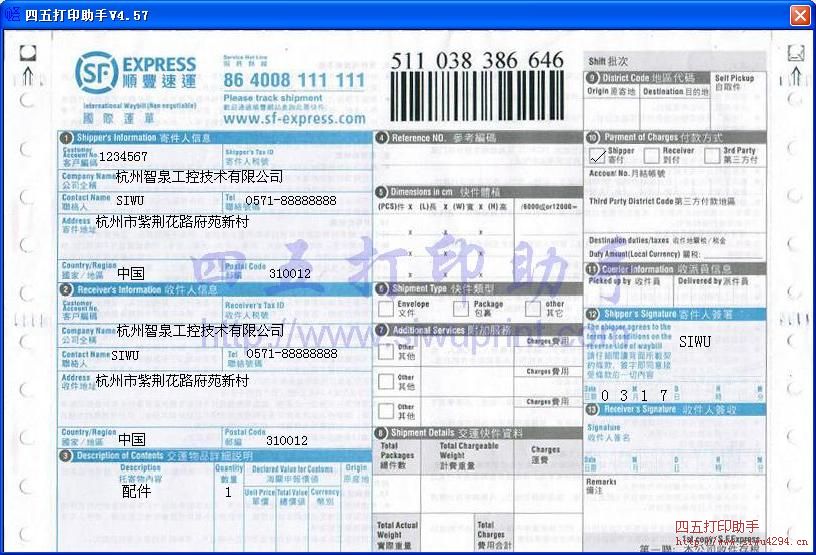Toggle the Shipper 寄付 payment checkbox
Screen dimensions: 816x555
coord(597,155)
